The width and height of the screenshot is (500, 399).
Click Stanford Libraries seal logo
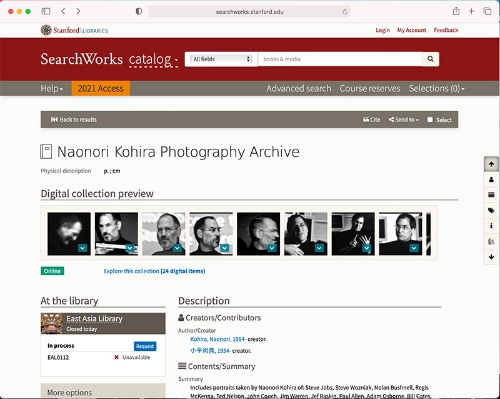[x=46, y=30]
